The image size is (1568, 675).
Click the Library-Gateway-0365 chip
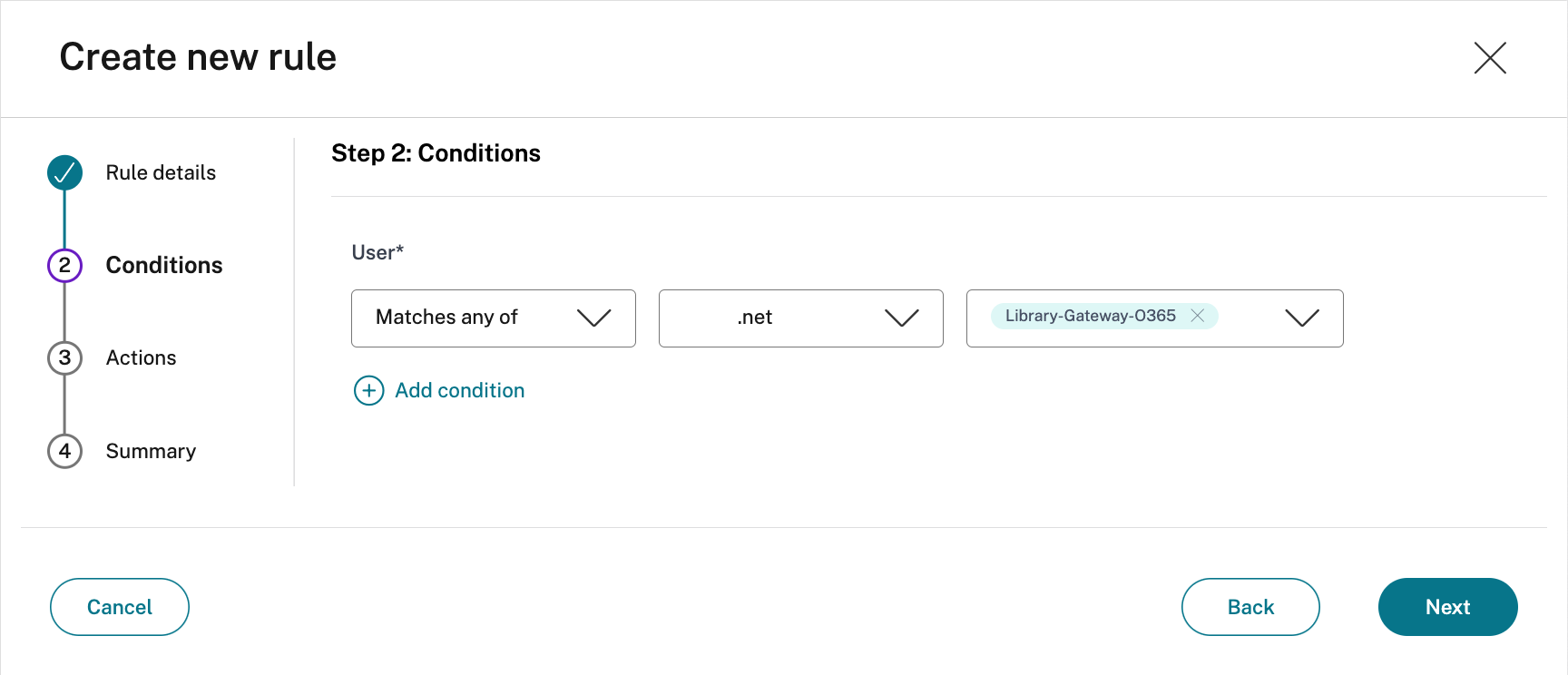1089,316
